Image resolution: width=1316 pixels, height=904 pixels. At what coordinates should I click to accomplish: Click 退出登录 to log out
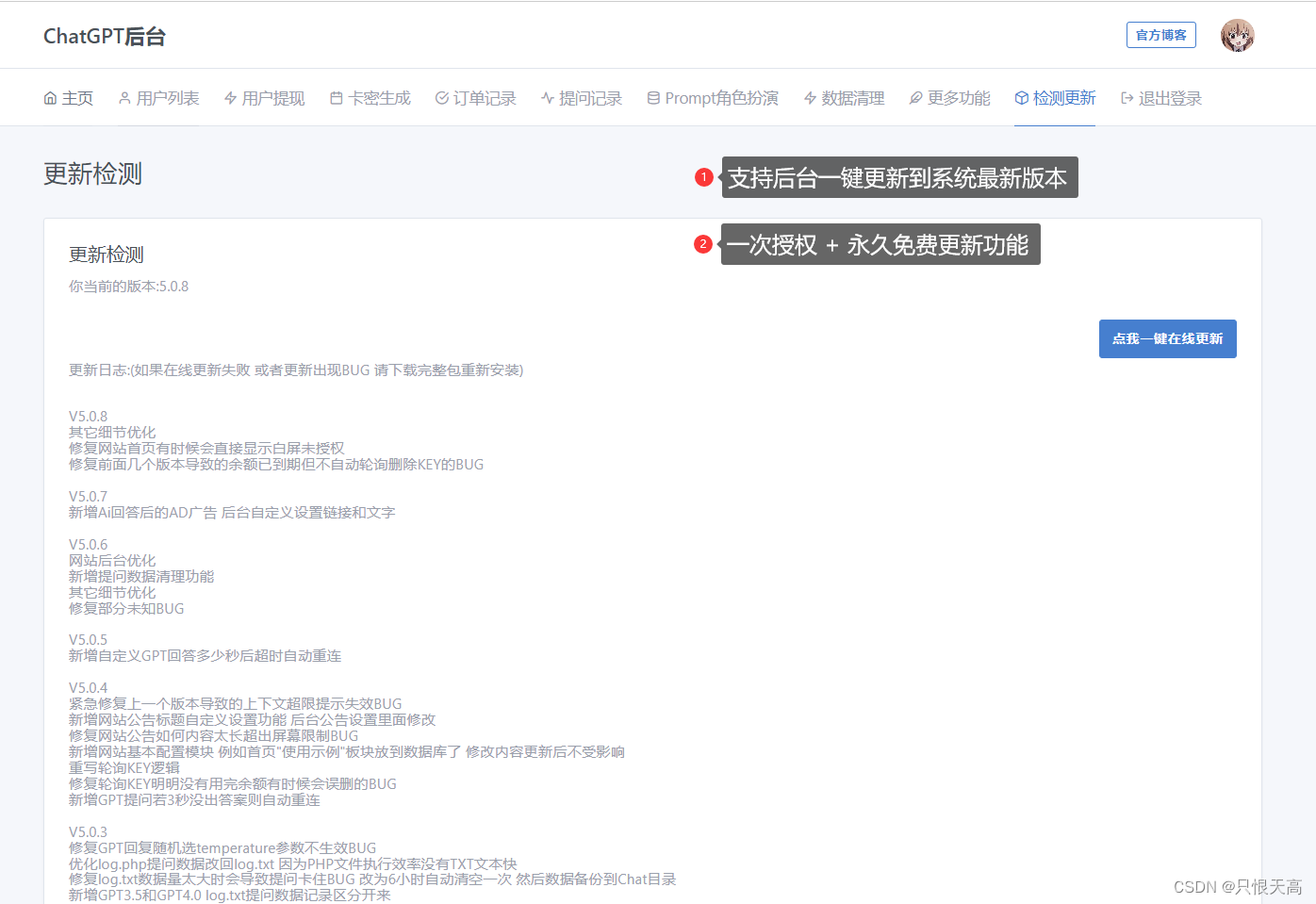[x=1161, y=98]
